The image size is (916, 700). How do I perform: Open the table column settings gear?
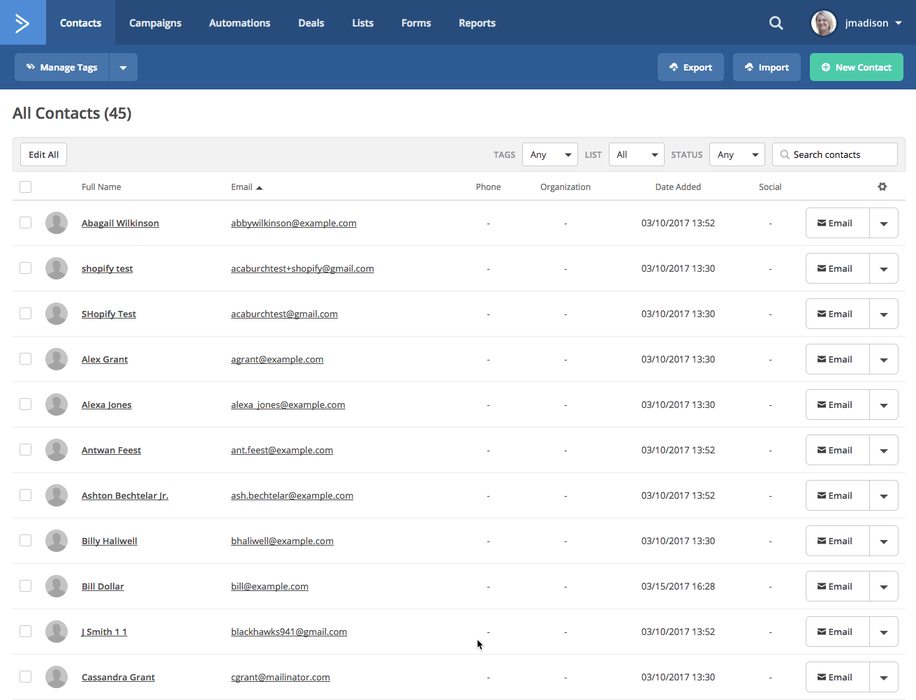(x=882, y=186)
